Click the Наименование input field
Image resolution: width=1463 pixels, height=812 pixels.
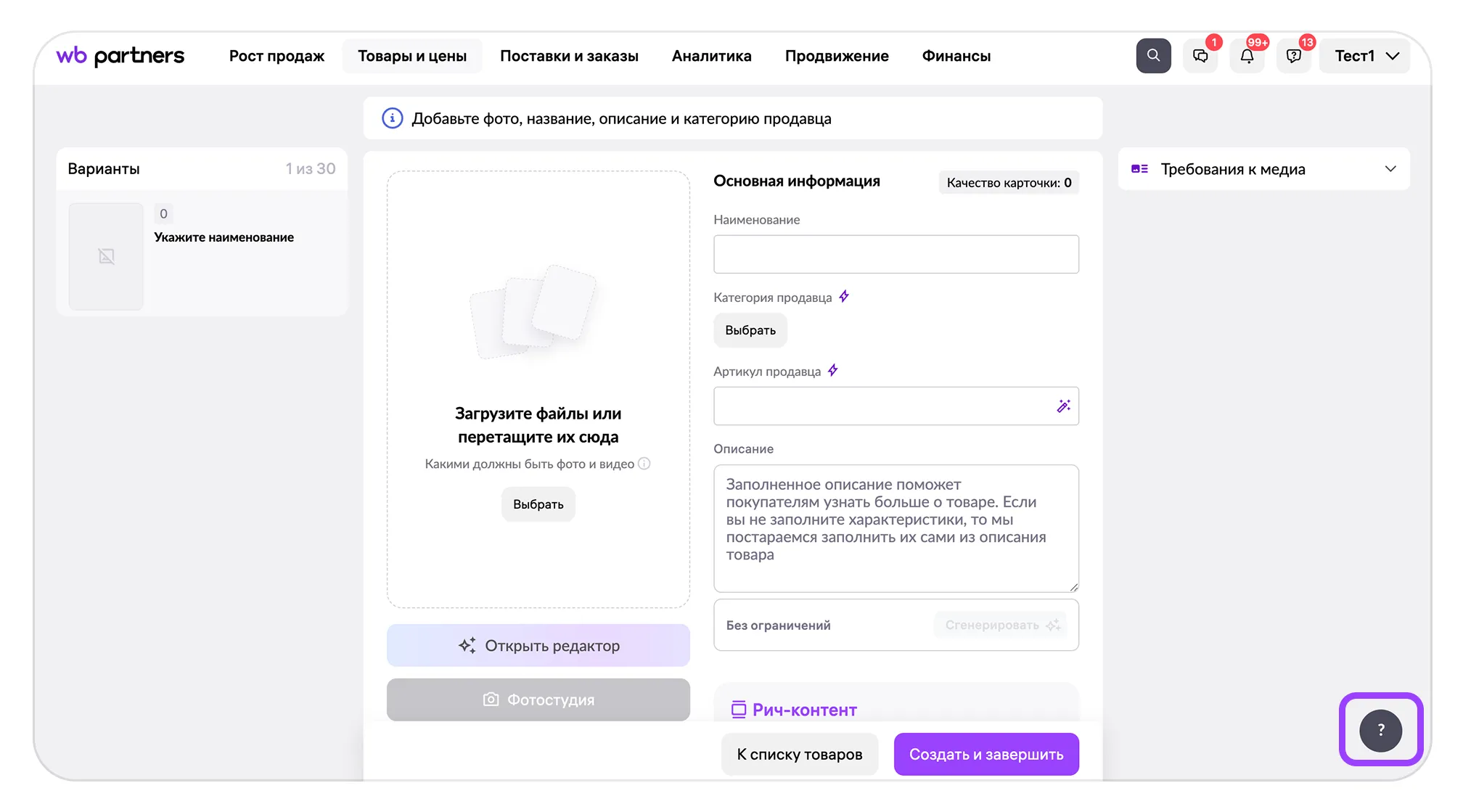coord(896,254)
